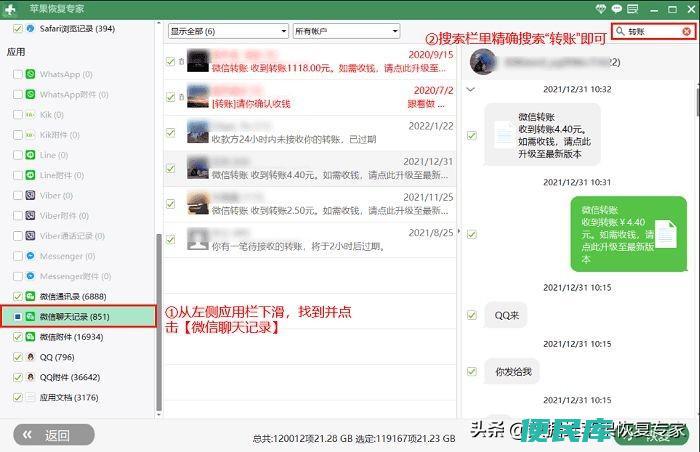
Task: Uncheck QQ (796) checkbox
Action: click(x=17, y=357)
